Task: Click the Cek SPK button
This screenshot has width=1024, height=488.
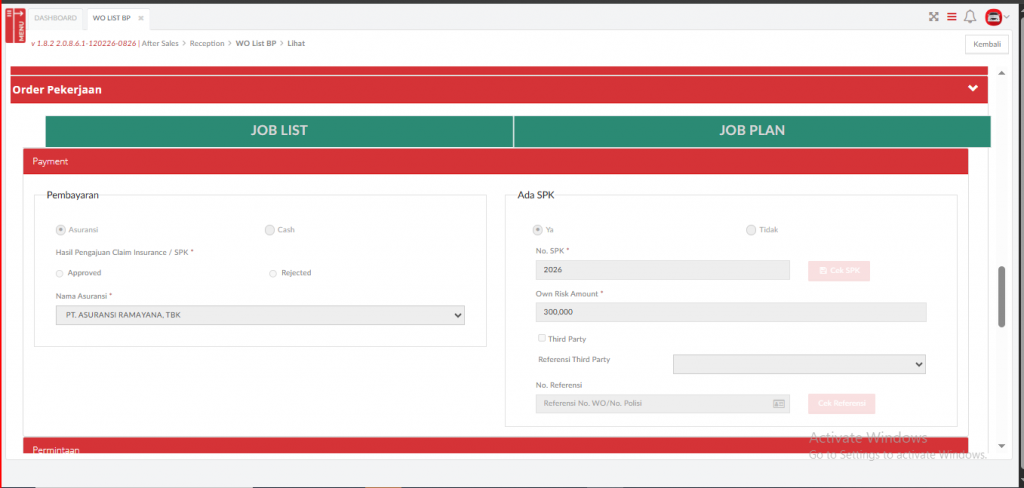Action: [838, 271]
